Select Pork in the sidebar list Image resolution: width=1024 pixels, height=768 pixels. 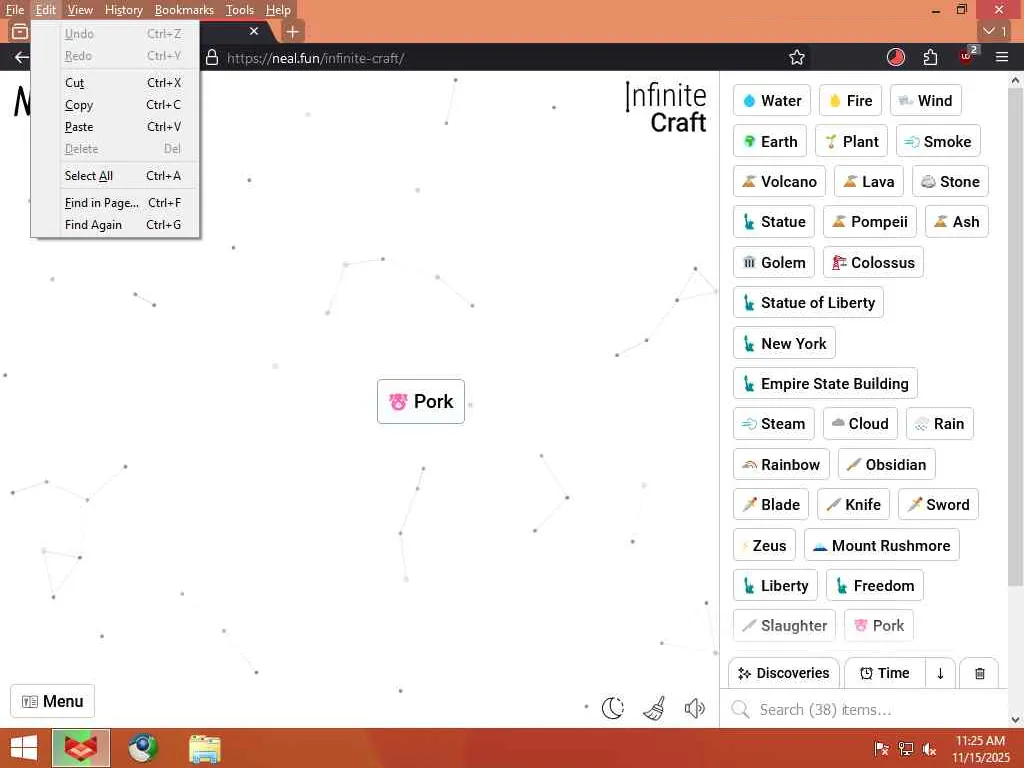[879, 626]
